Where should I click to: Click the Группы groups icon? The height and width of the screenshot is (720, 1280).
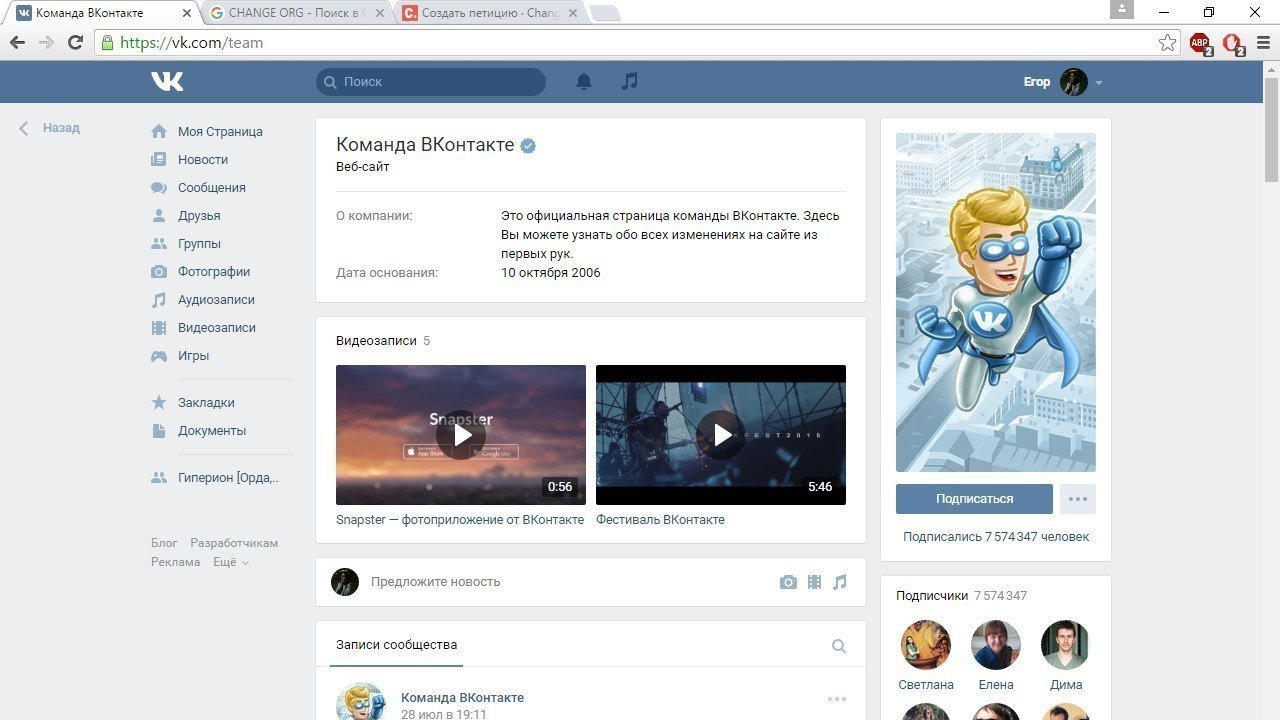coord(158,243)
